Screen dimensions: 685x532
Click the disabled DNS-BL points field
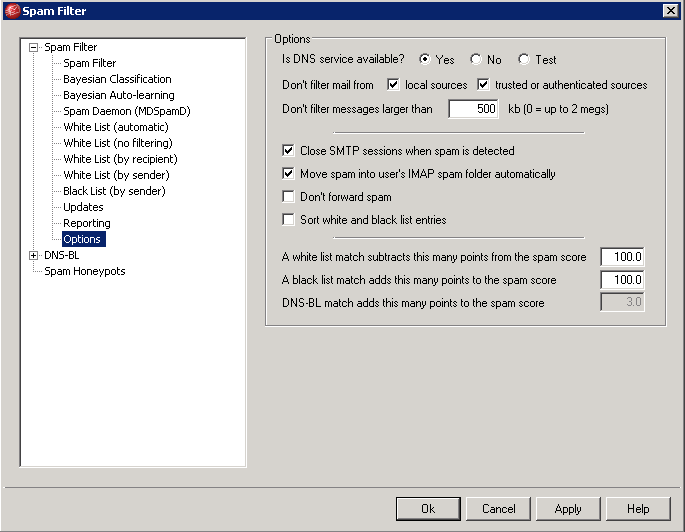pos(622,302)
